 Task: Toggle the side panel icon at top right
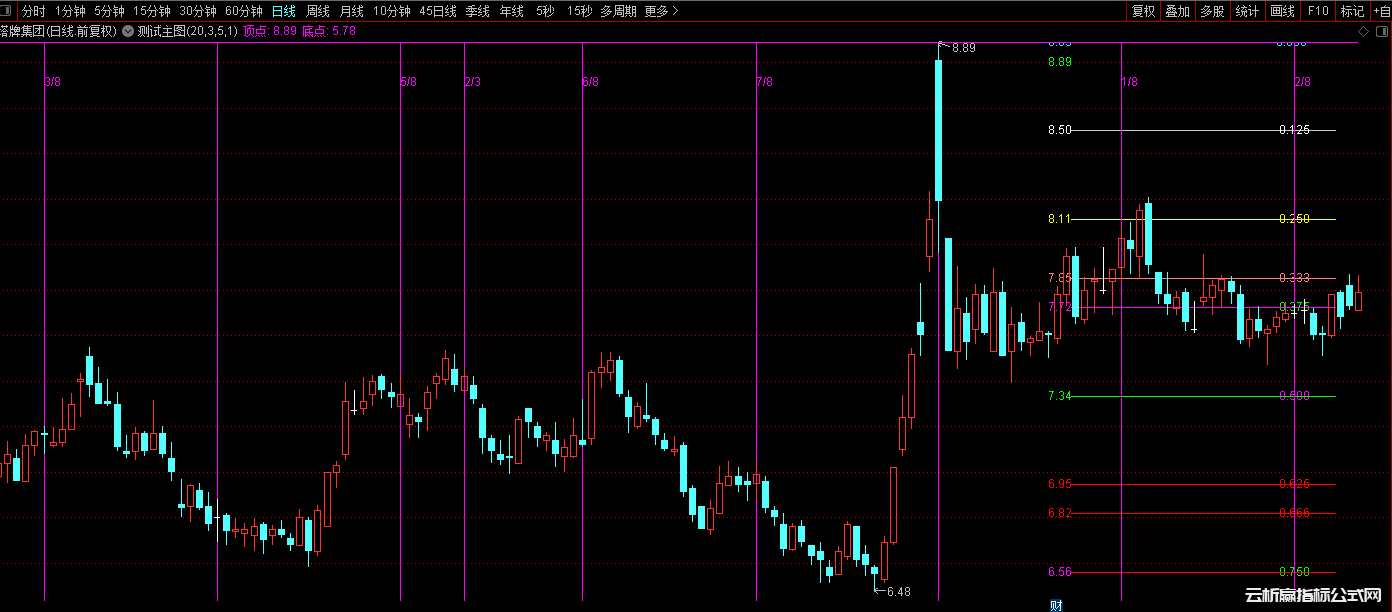click(1381, 32)
